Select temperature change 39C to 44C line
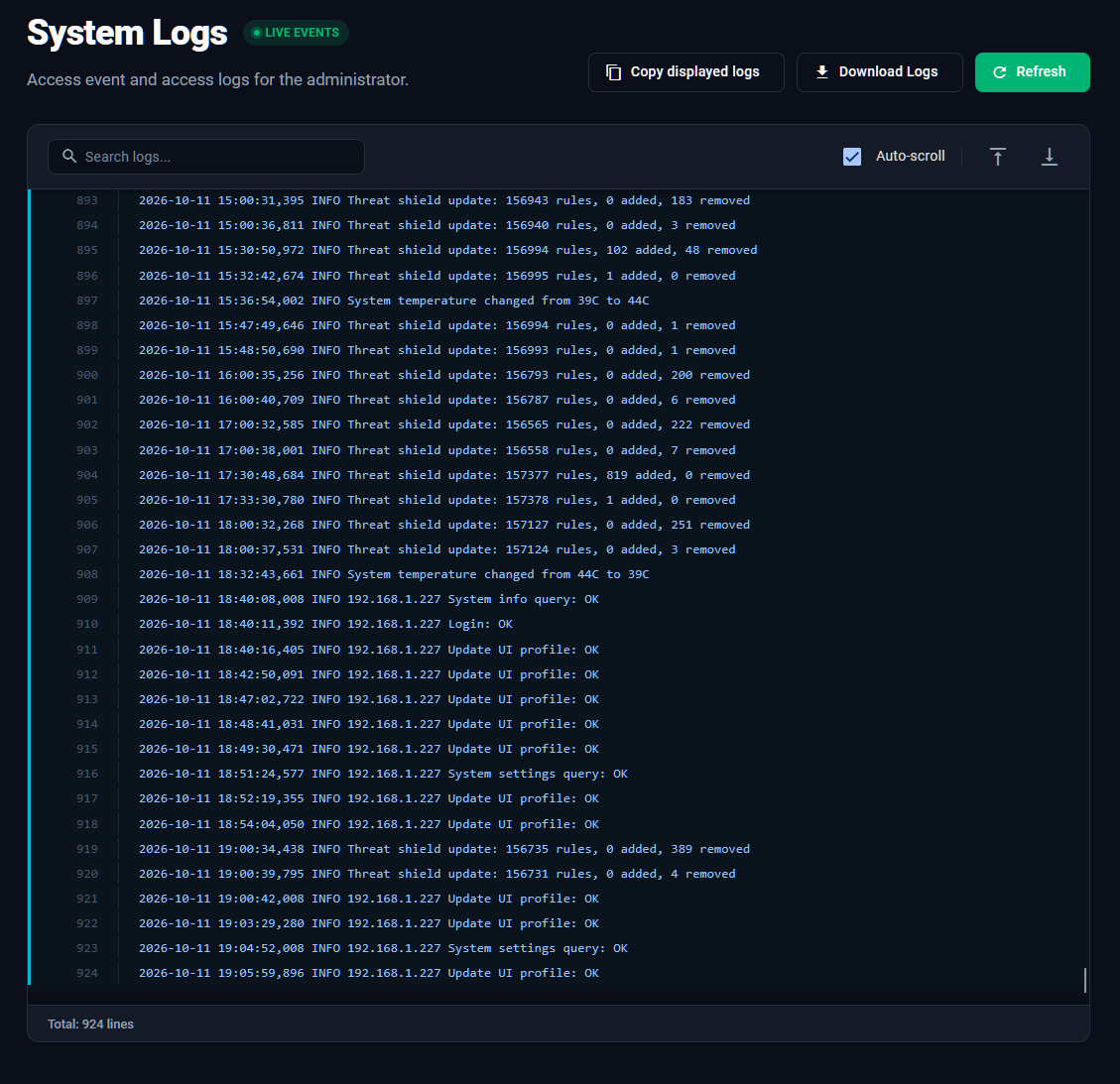Screen dimensions: 1120x1084 click(x=559, y=301)
